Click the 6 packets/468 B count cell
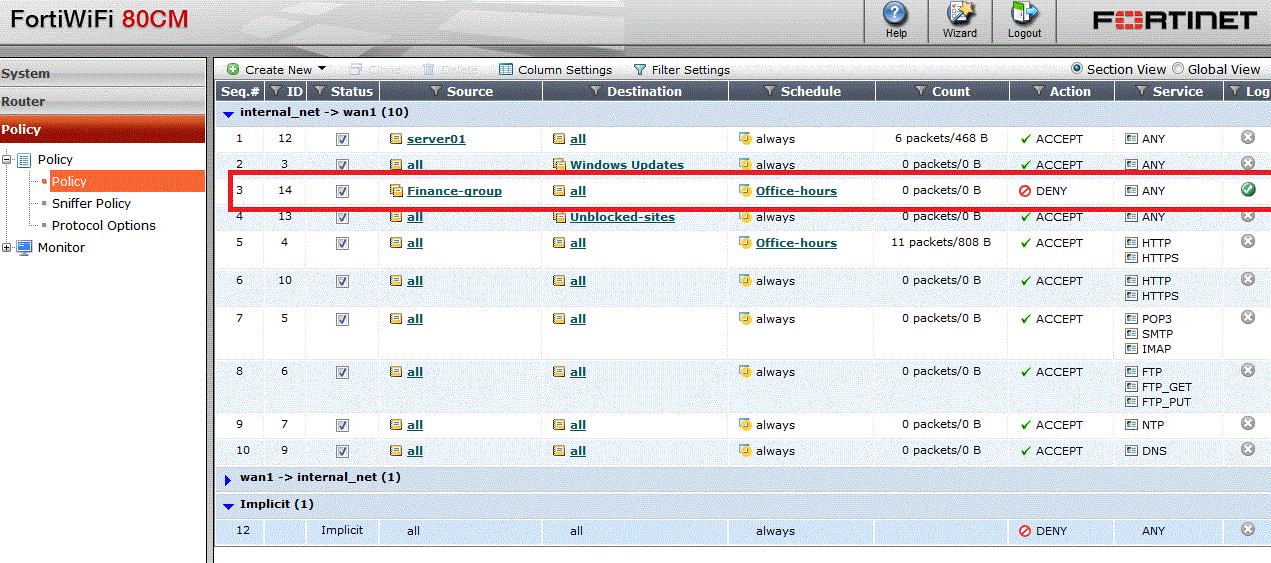Viewport: 1271px width, 563px height. pyautogui.click(x=941, y=138)
